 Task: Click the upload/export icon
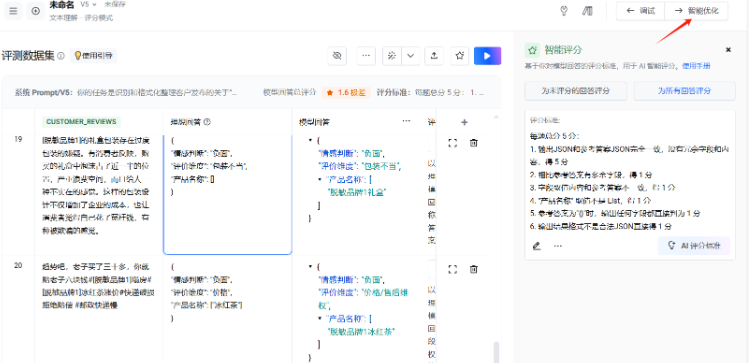434,56
